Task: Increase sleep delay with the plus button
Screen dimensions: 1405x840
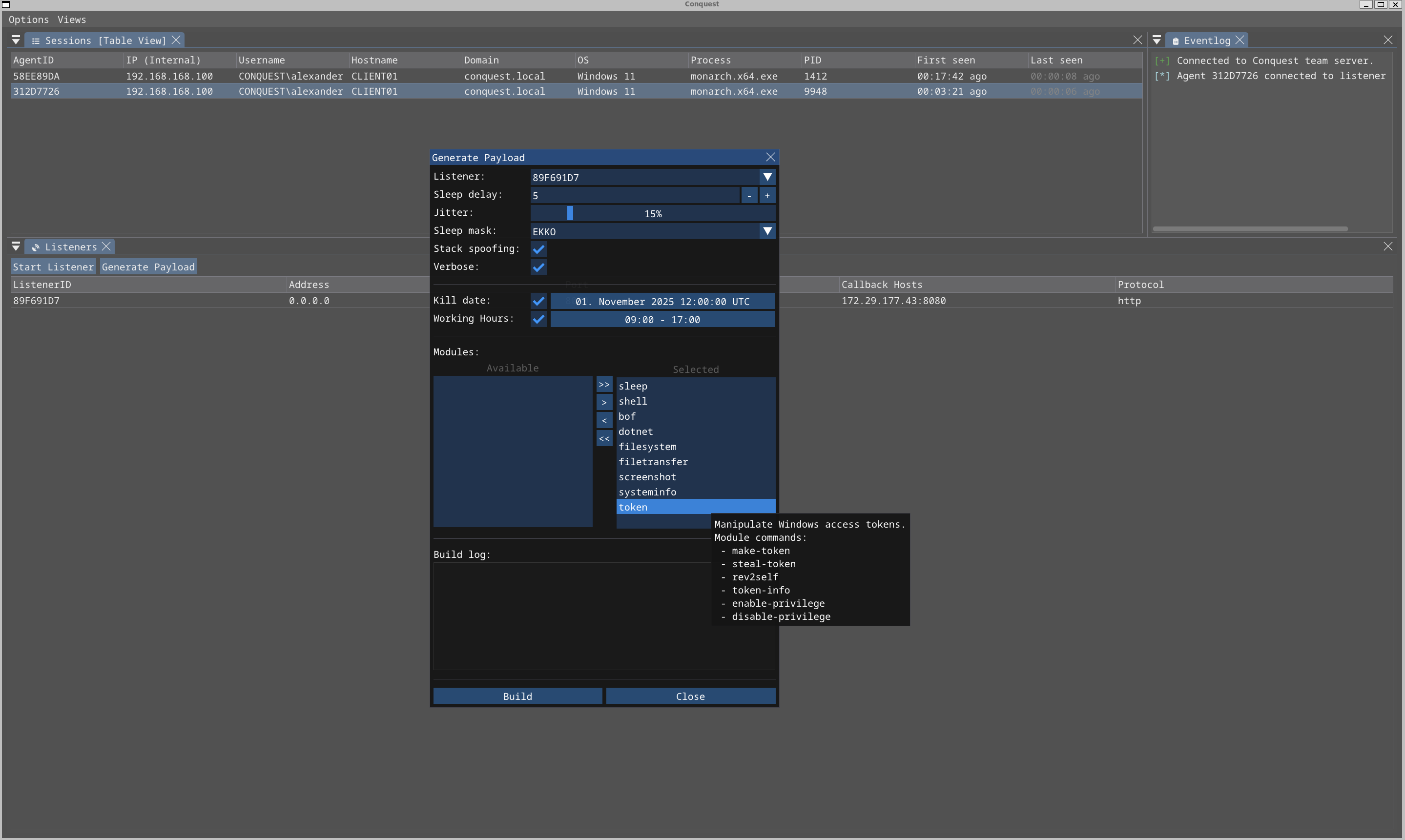Action: point(767,195)
